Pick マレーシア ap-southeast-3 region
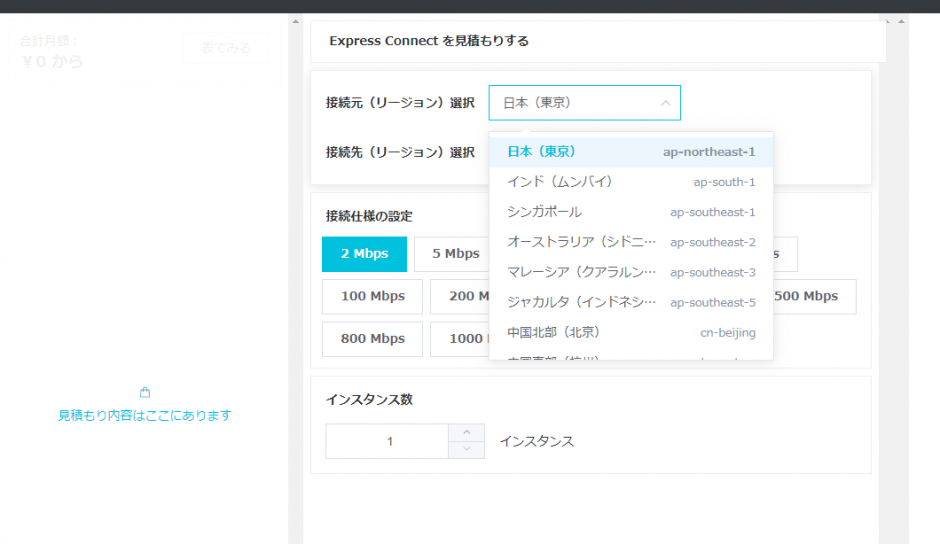 631,272
